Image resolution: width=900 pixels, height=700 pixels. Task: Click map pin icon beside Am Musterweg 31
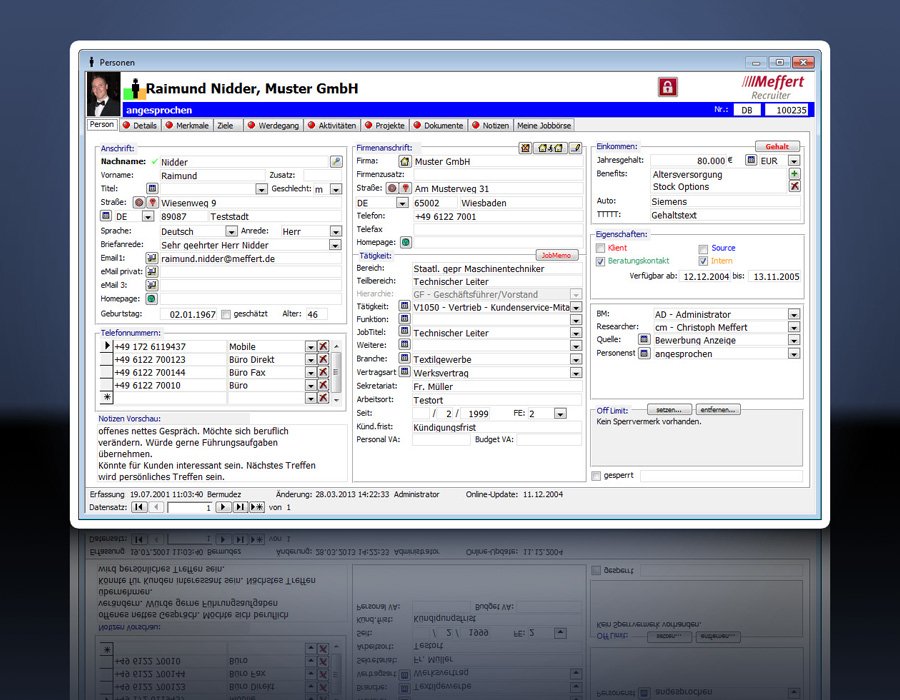pyautogui.click(x=405, y=188)
